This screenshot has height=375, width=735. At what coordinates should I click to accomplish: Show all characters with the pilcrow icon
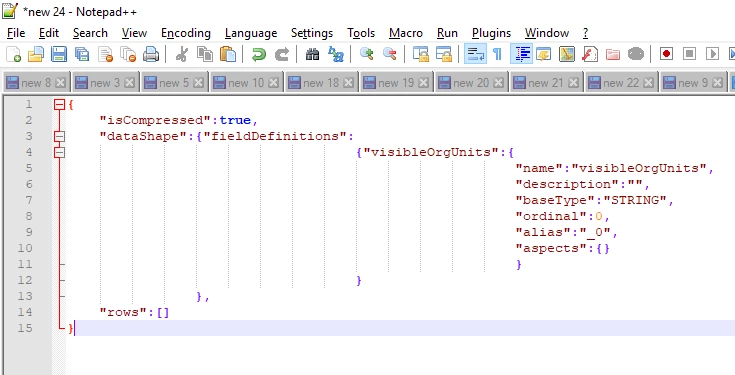[x=497, y=54]
